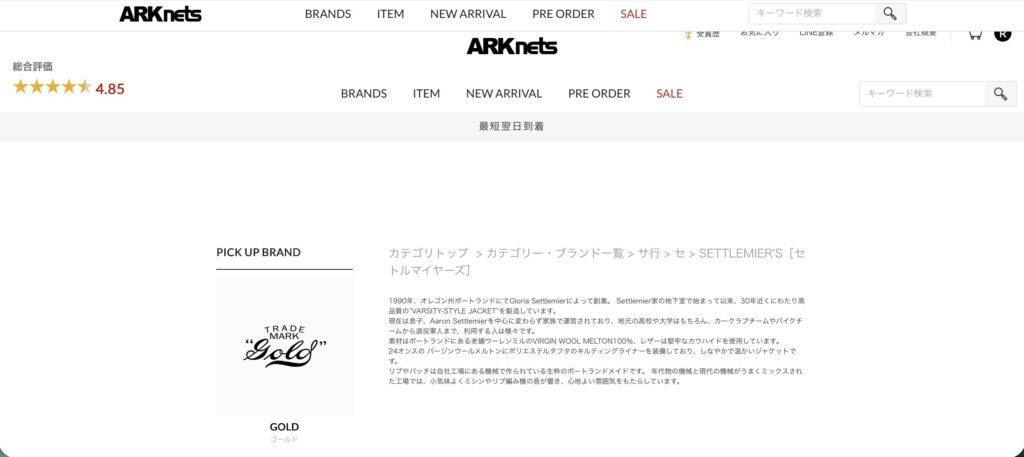Image resolution: width=1024 pixels, height=457 pixels.
Task: Open ITEM in the lower navigation
Action: click(x=426, y=93)
